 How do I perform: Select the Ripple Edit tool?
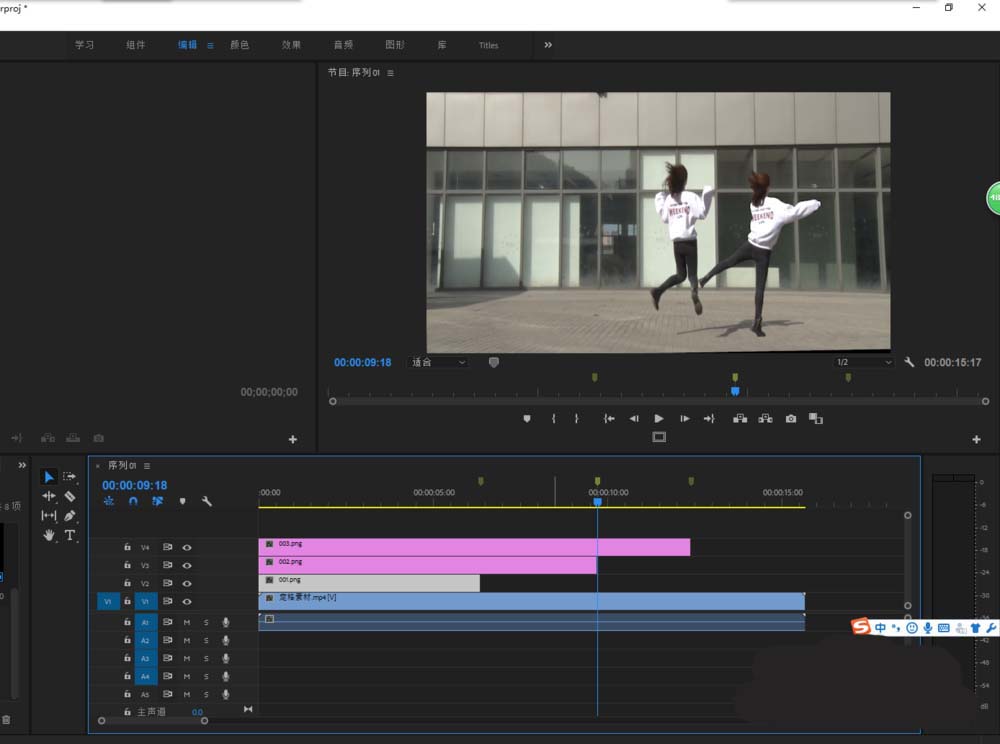click(49, 496)
